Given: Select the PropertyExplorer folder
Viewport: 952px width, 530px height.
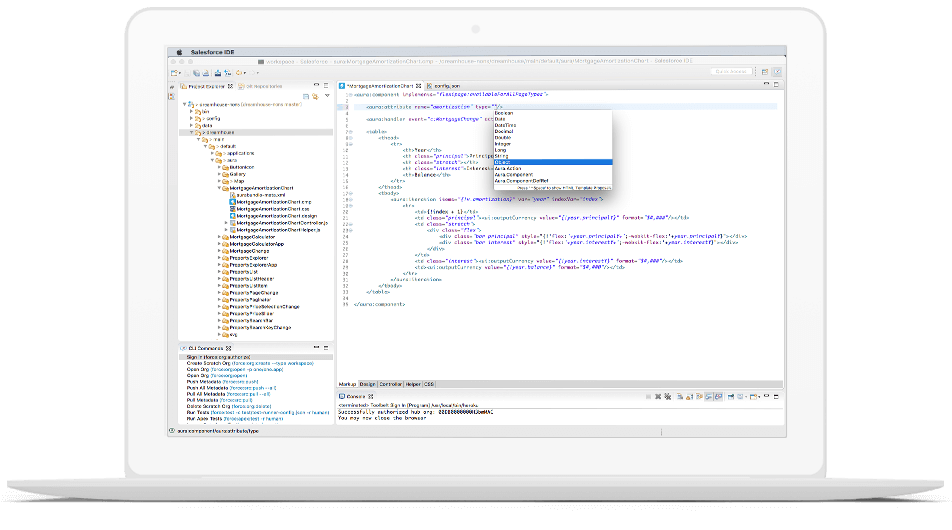Looking at the screenshot, I should point(245,258).
